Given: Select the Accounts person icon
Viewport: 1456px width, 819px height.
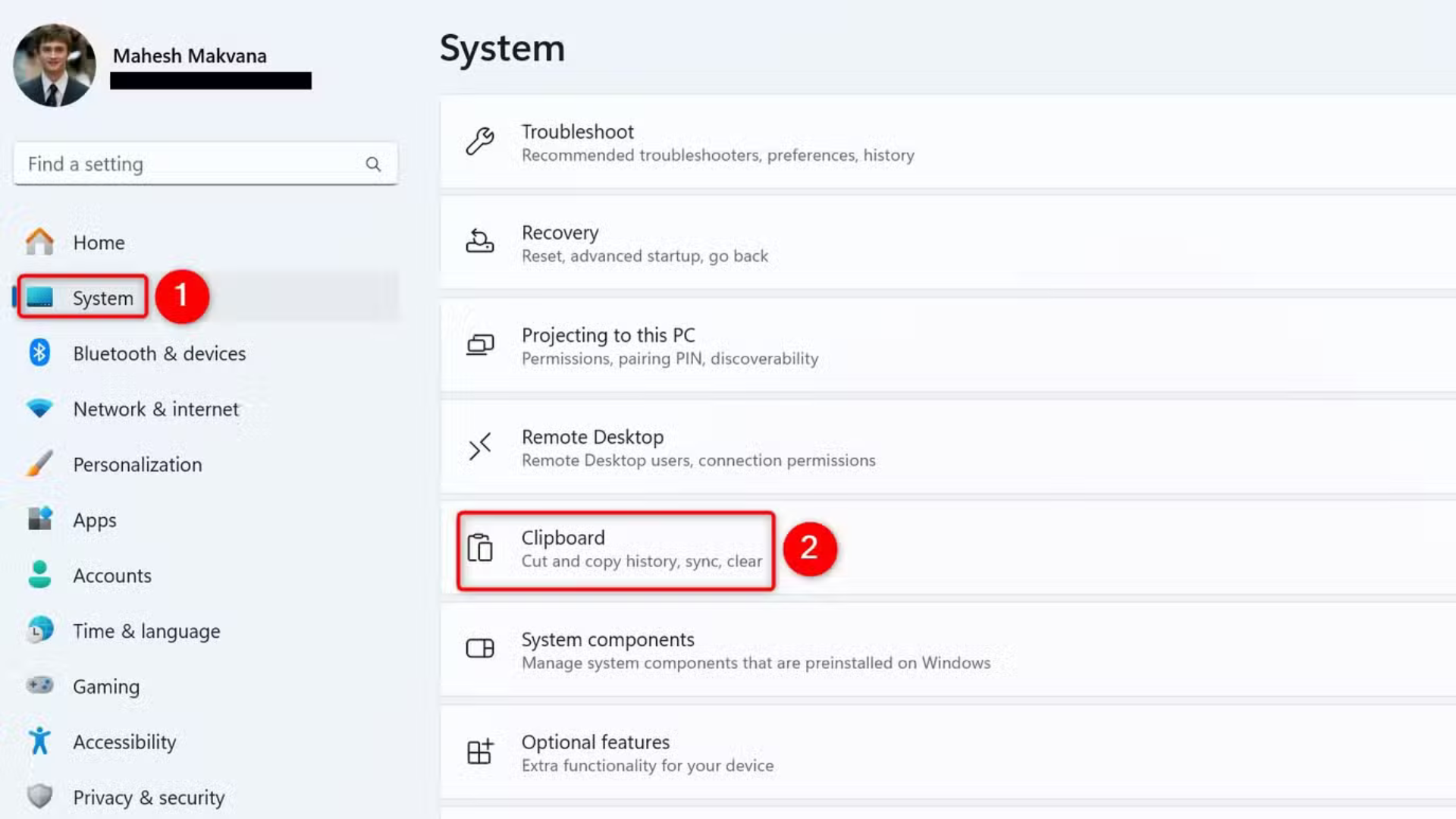Looking at the screenshot, I should tap(39, 575).
